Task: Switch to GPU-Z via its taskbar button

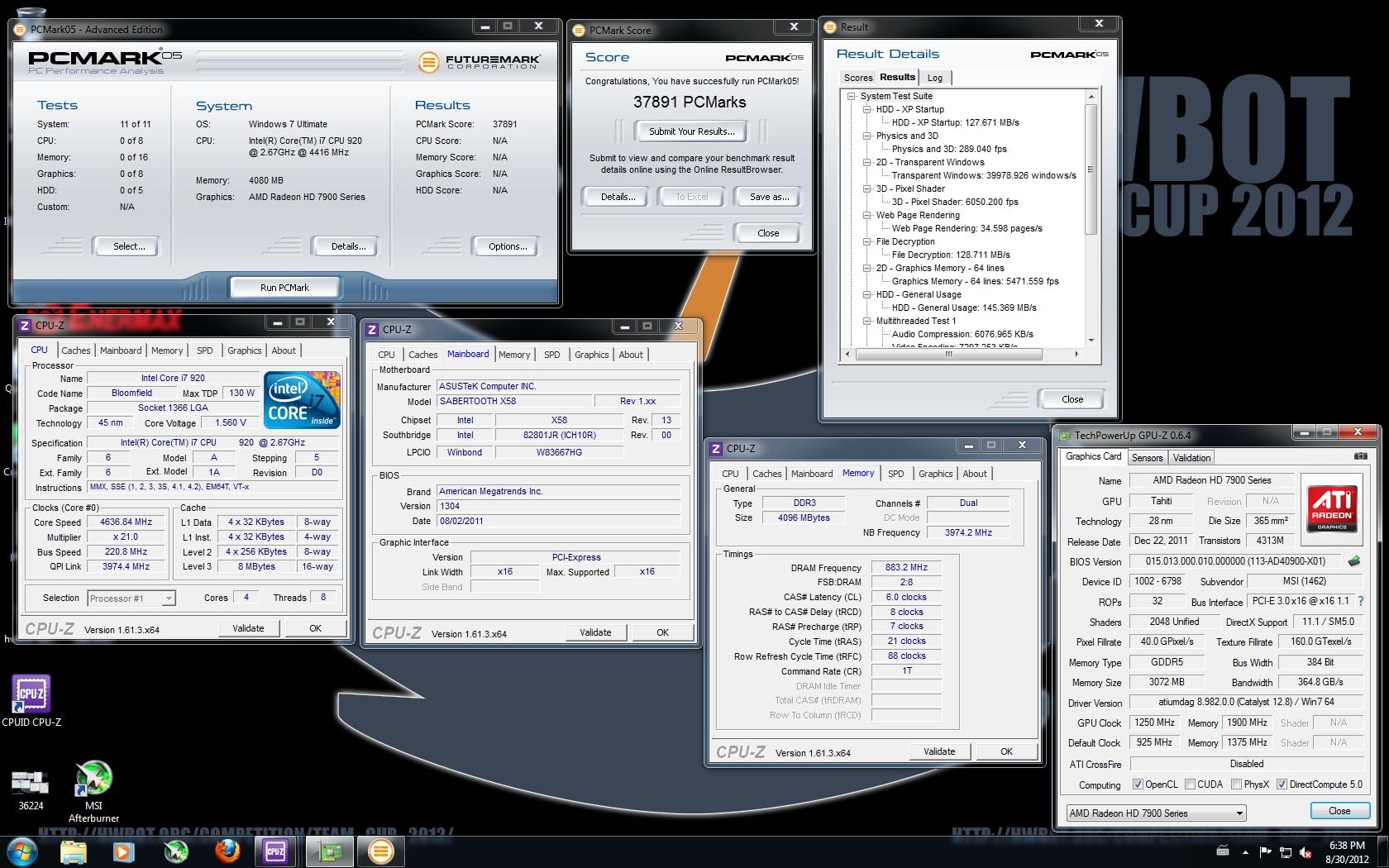Action: [x=330, y=851]
